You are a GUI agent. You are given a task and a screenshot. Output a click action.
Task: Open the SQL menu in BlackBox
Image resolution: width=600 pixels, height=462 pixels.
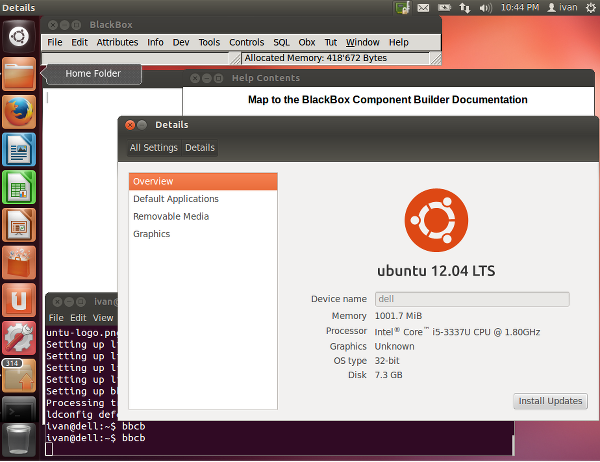pyautogui.click(x=282, y=43)
